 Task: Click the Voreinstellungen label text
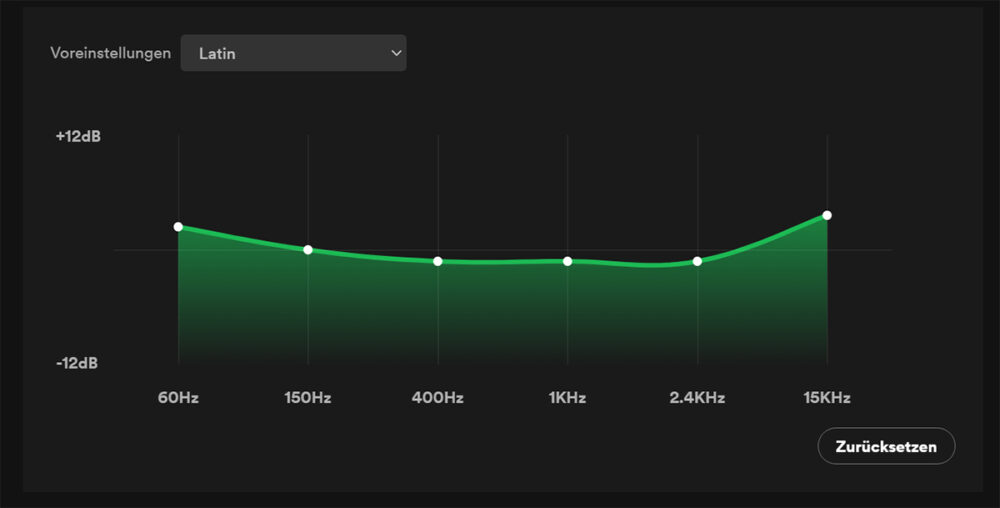111,53
